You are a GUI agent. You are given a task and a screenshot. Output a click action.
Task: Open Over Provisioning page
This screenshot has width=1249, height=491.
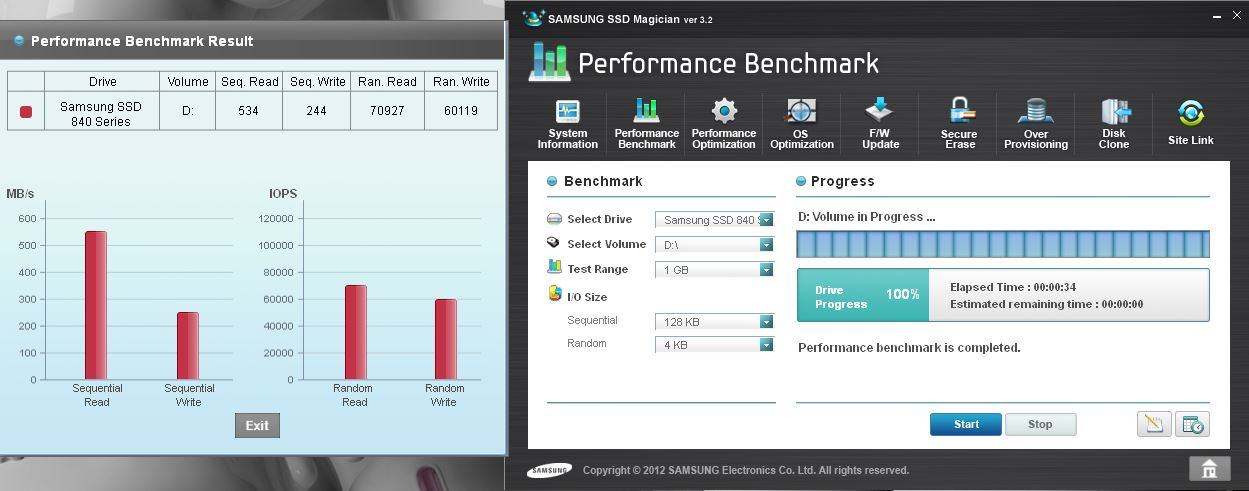(x=1036, y=124)
